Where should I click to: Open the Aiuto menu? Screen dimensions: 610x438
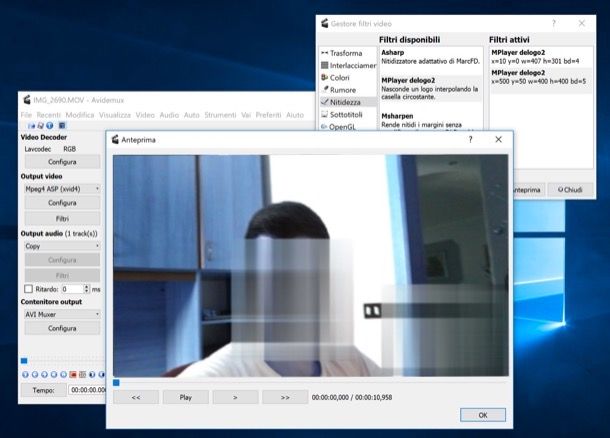point(295,115)
